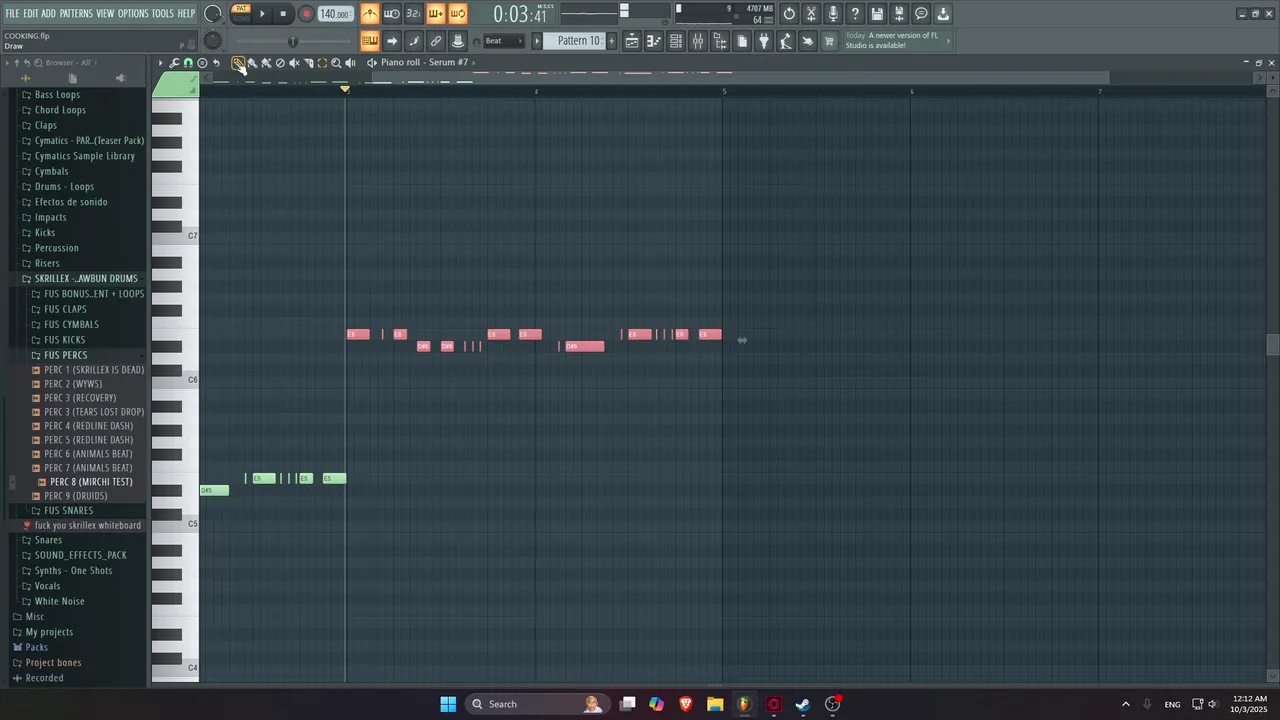The height and width of the screenshot is (720, 1280).
Task: Open the Piano roll window button
Action: pos(653,41)
